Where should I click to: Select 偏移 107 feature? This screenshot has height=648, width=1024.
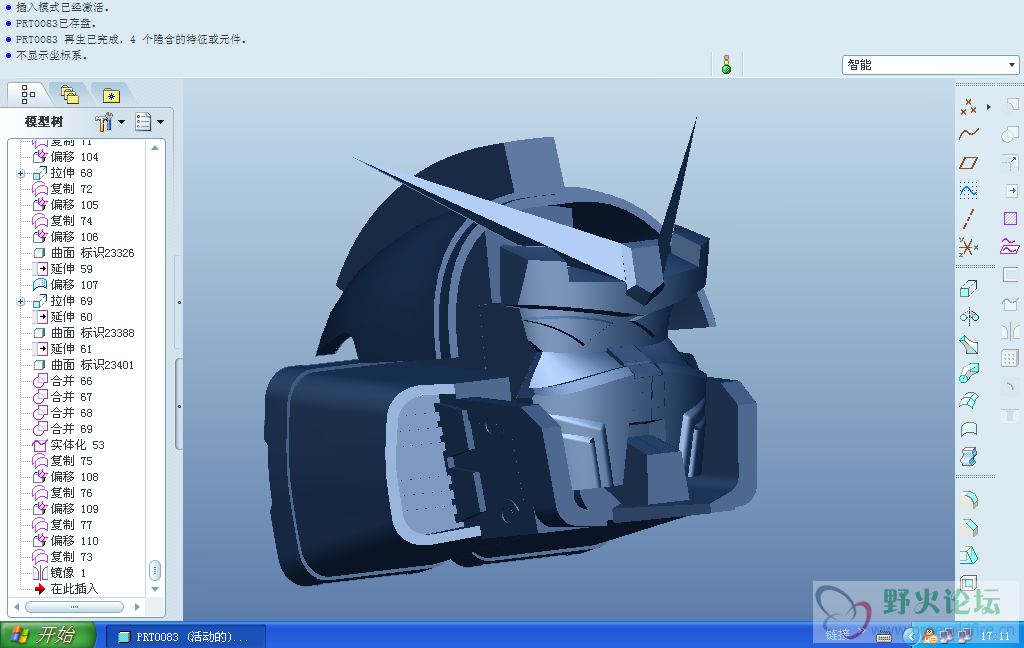66,285
